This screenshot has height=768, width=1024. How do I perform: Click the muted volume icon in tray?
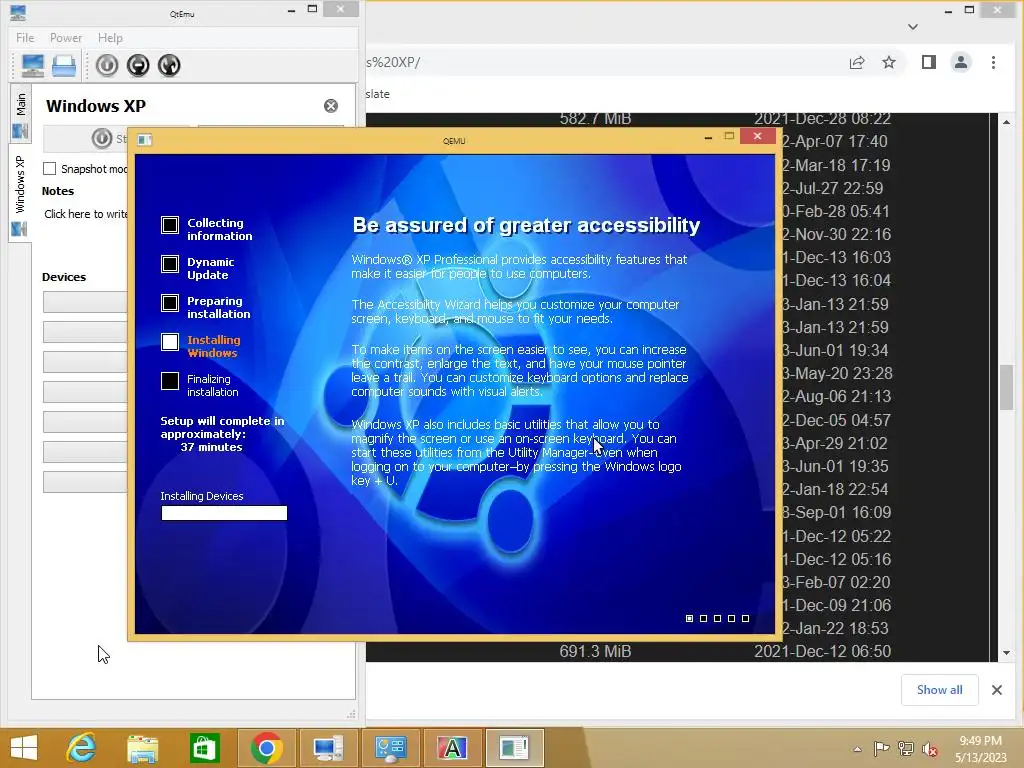point(930,749)
